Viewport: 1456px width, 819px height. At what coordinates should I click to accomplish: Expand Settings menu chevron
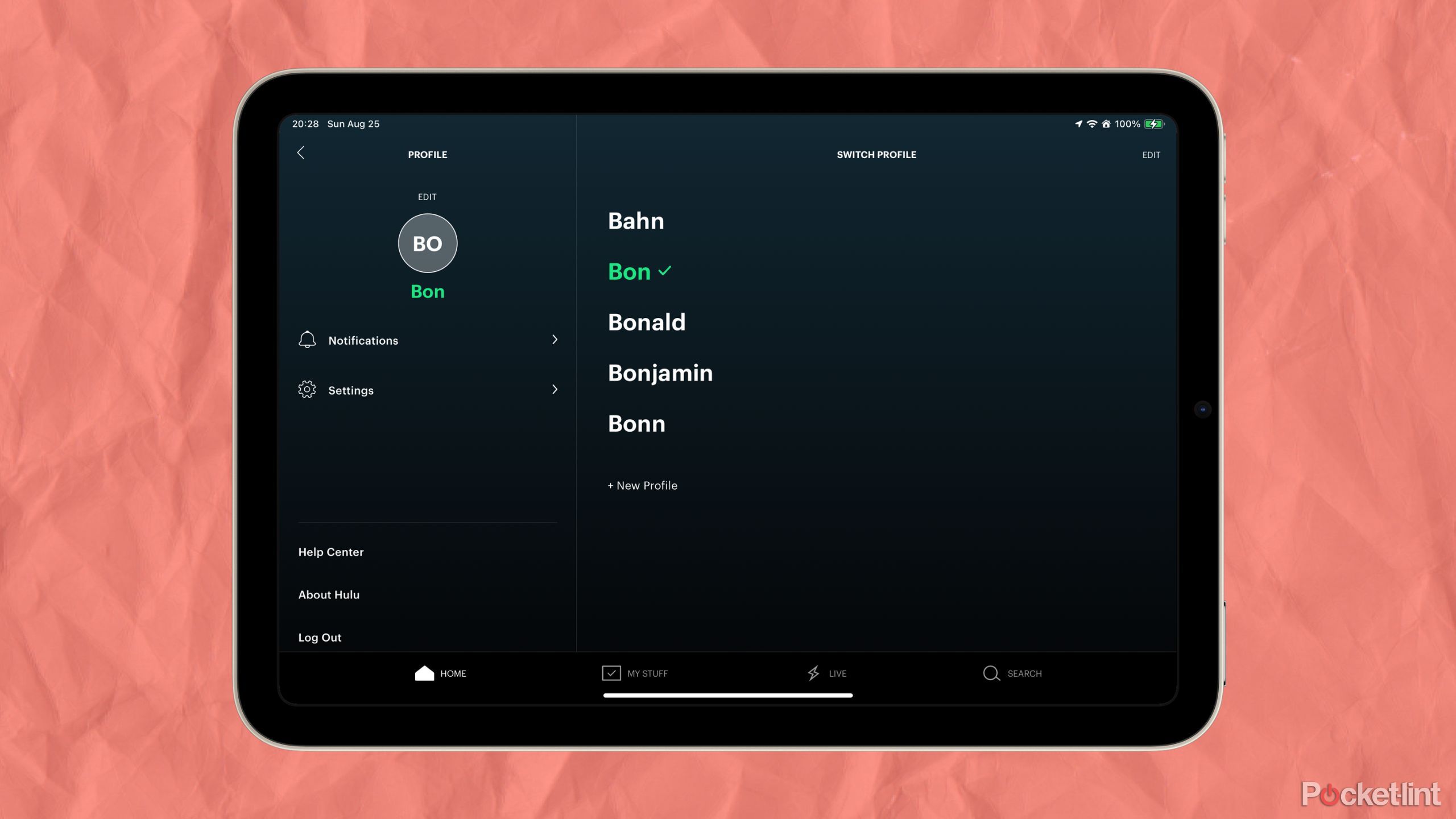click(554, 389)
